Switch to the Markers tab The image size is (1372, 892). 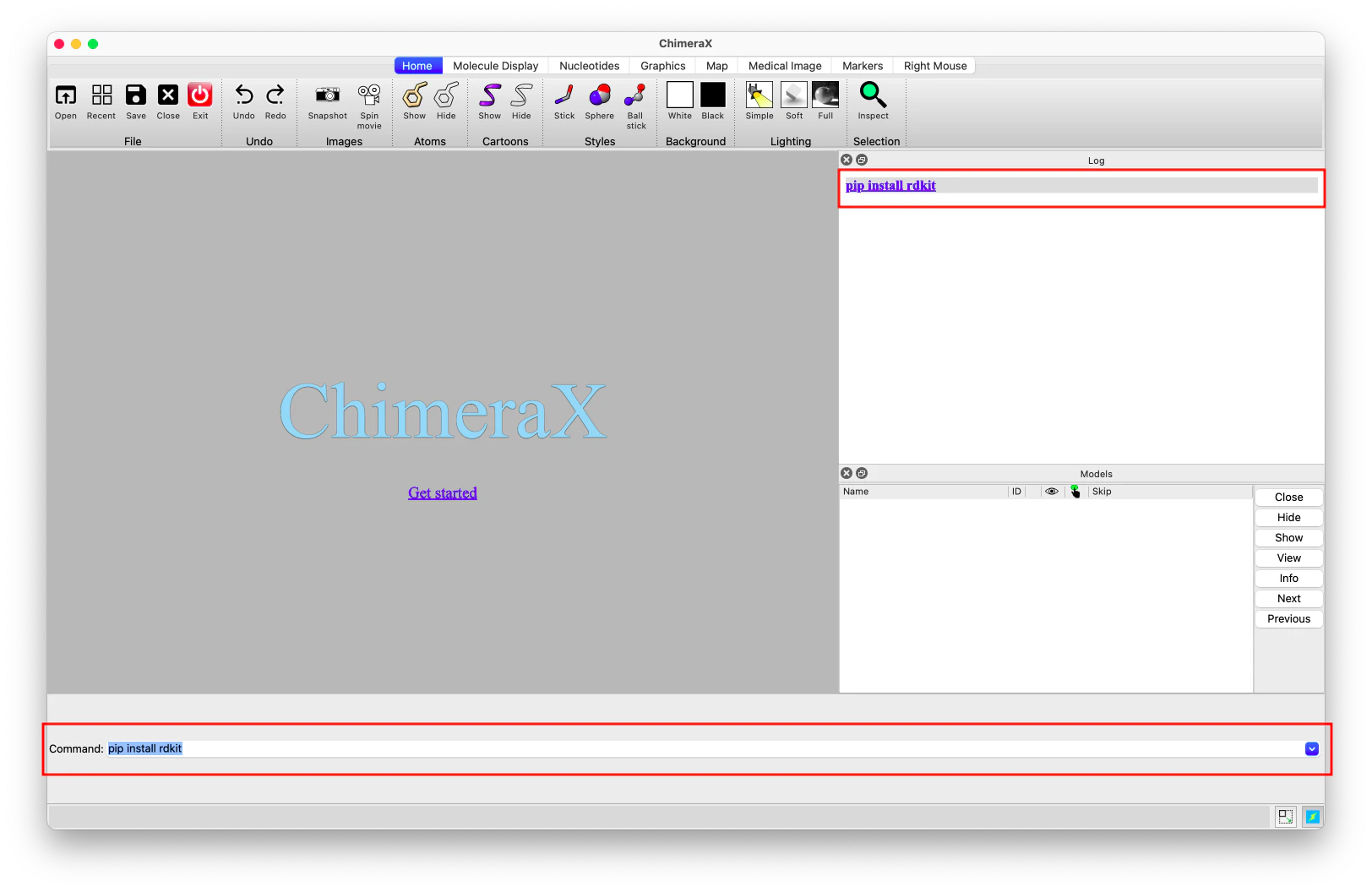(x=863, y=66)
